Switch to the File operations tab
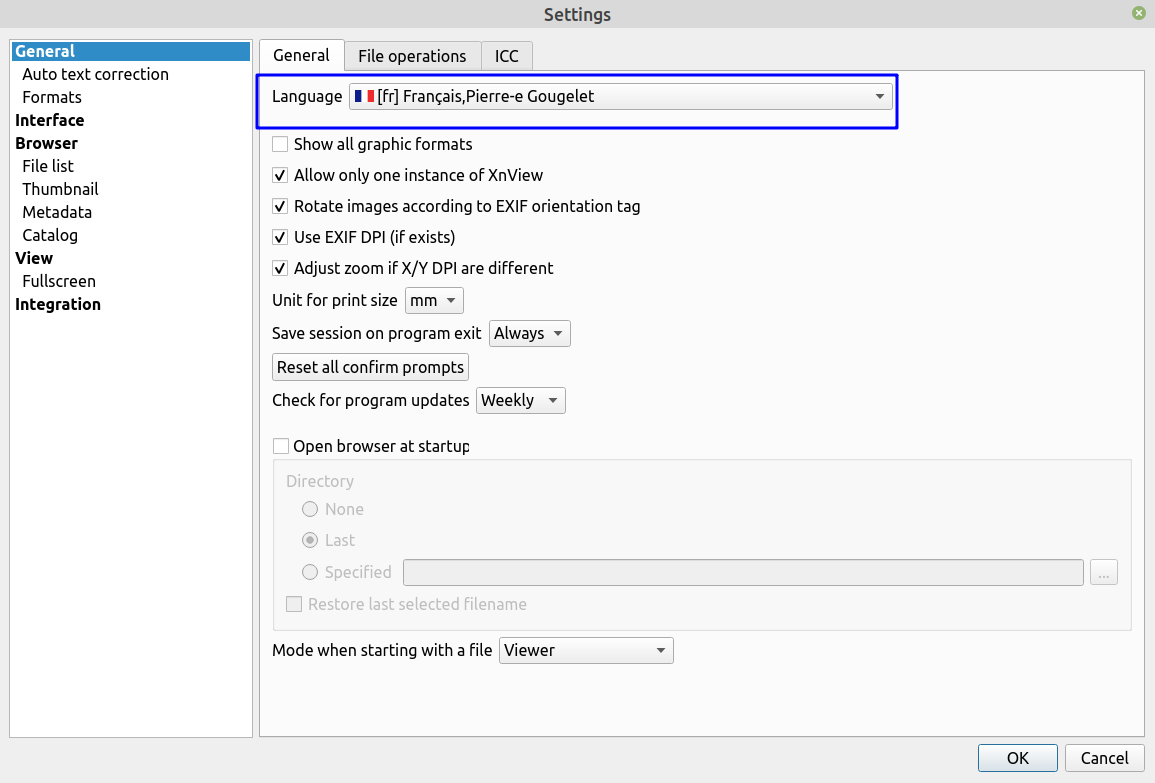This screenshot has height=783, width=1155. coord(412,56)
